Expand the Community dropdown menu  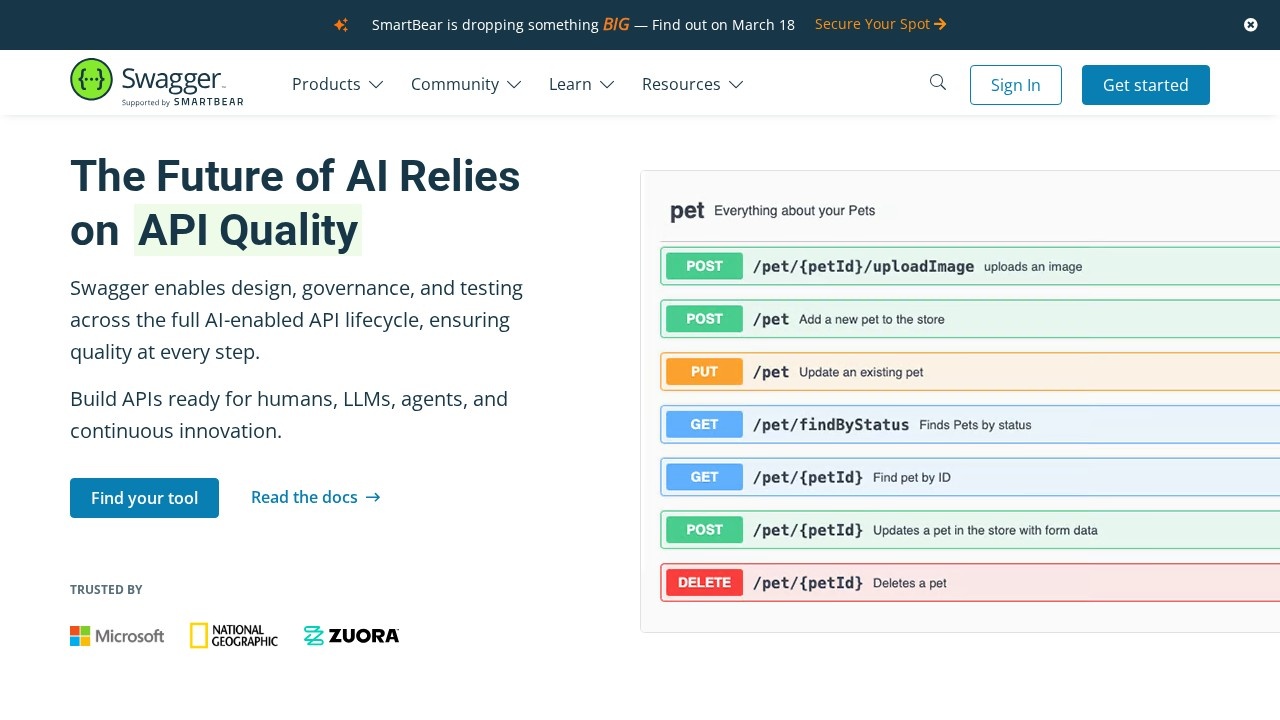tap(465, 85)
